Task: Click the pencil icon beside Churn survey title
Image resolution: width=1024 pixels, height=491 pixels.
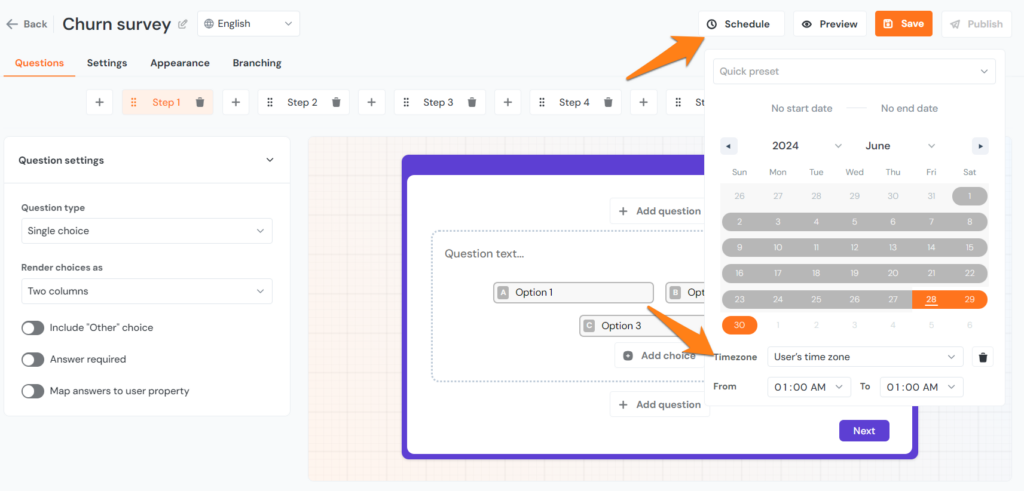Action: click(182, 24)
